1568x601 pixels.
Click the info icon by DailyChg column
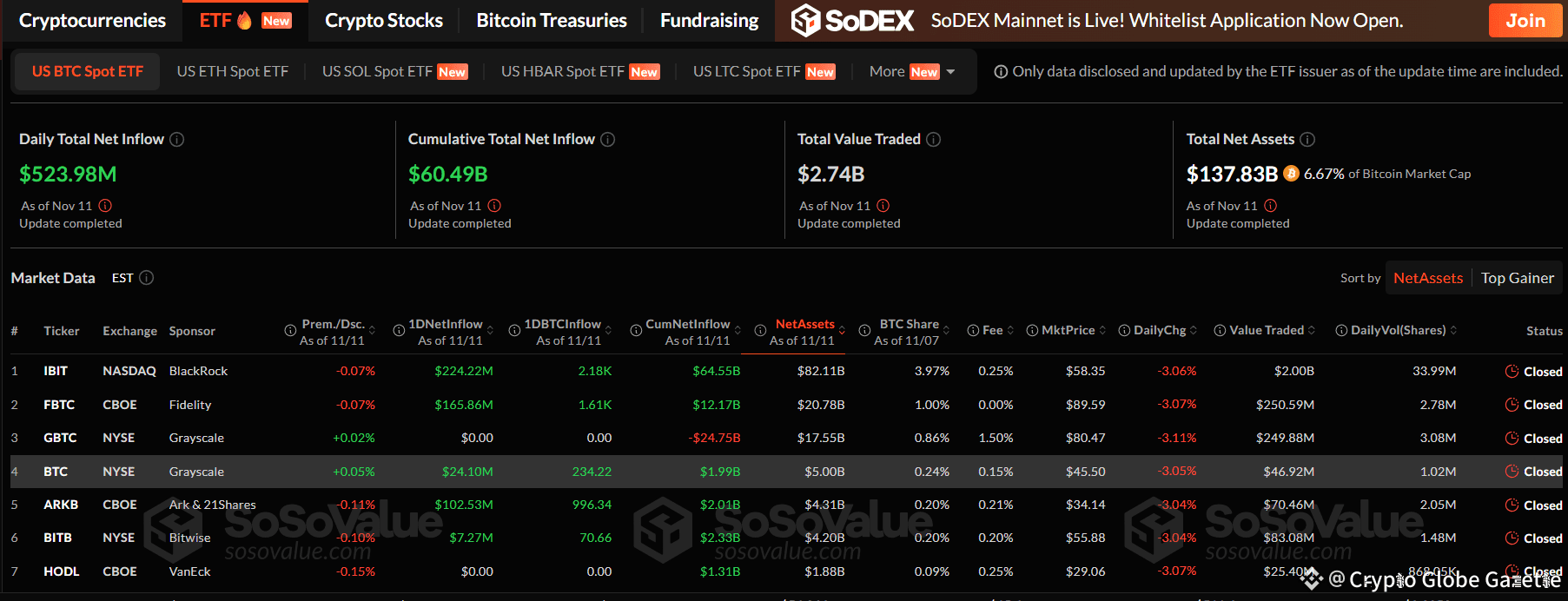[x=1124, y=331]
